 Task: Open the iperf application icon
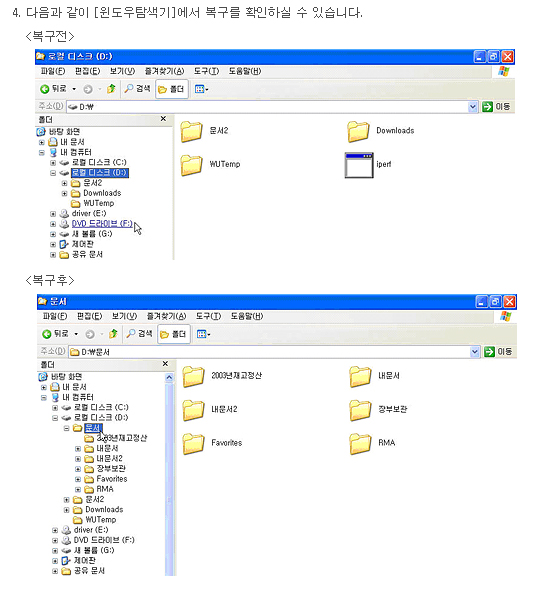pos(359,165)
